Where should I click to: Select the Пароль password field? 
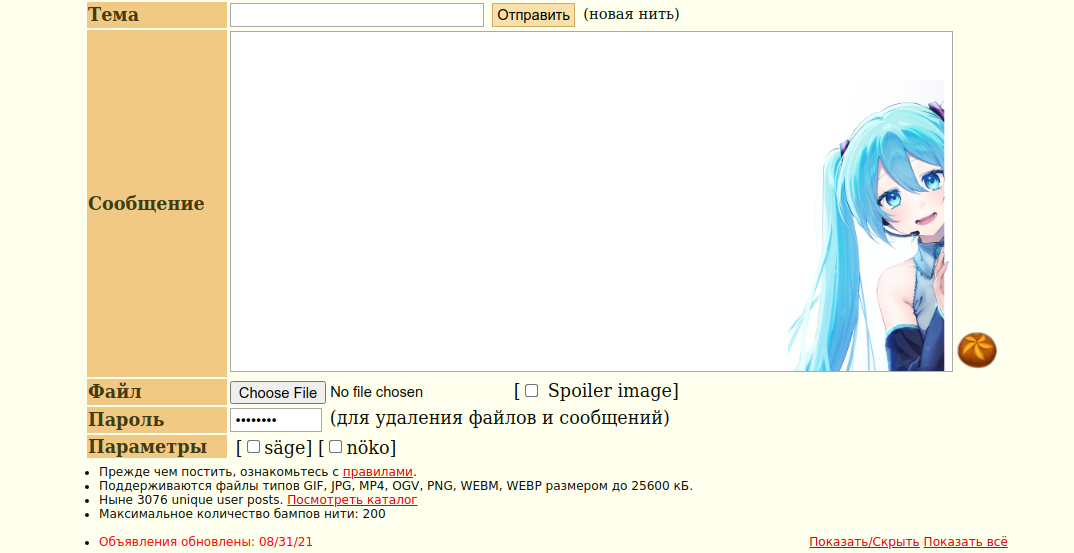[x=276, y=419]
